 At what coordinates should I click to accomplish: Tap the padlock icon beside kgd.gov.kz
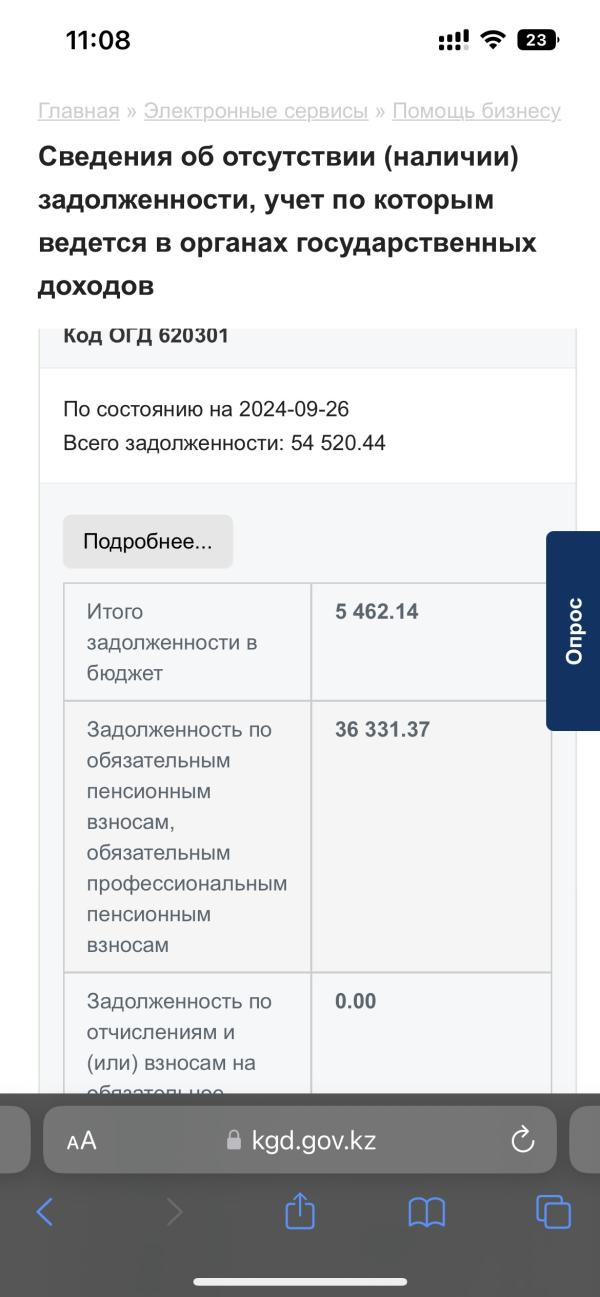click(x=235, y=1140)
